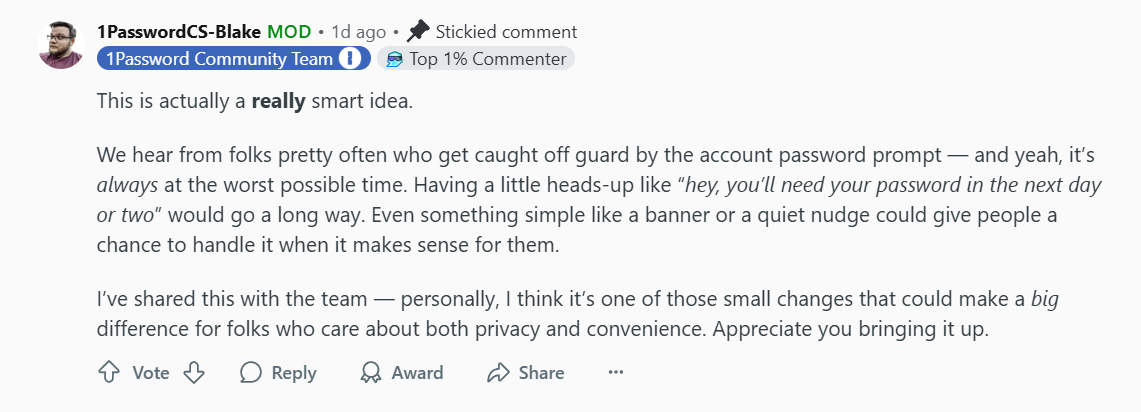Click the 1Password logo in the flair
This screenshot has width=1141, height=412.
pos(350,59)
